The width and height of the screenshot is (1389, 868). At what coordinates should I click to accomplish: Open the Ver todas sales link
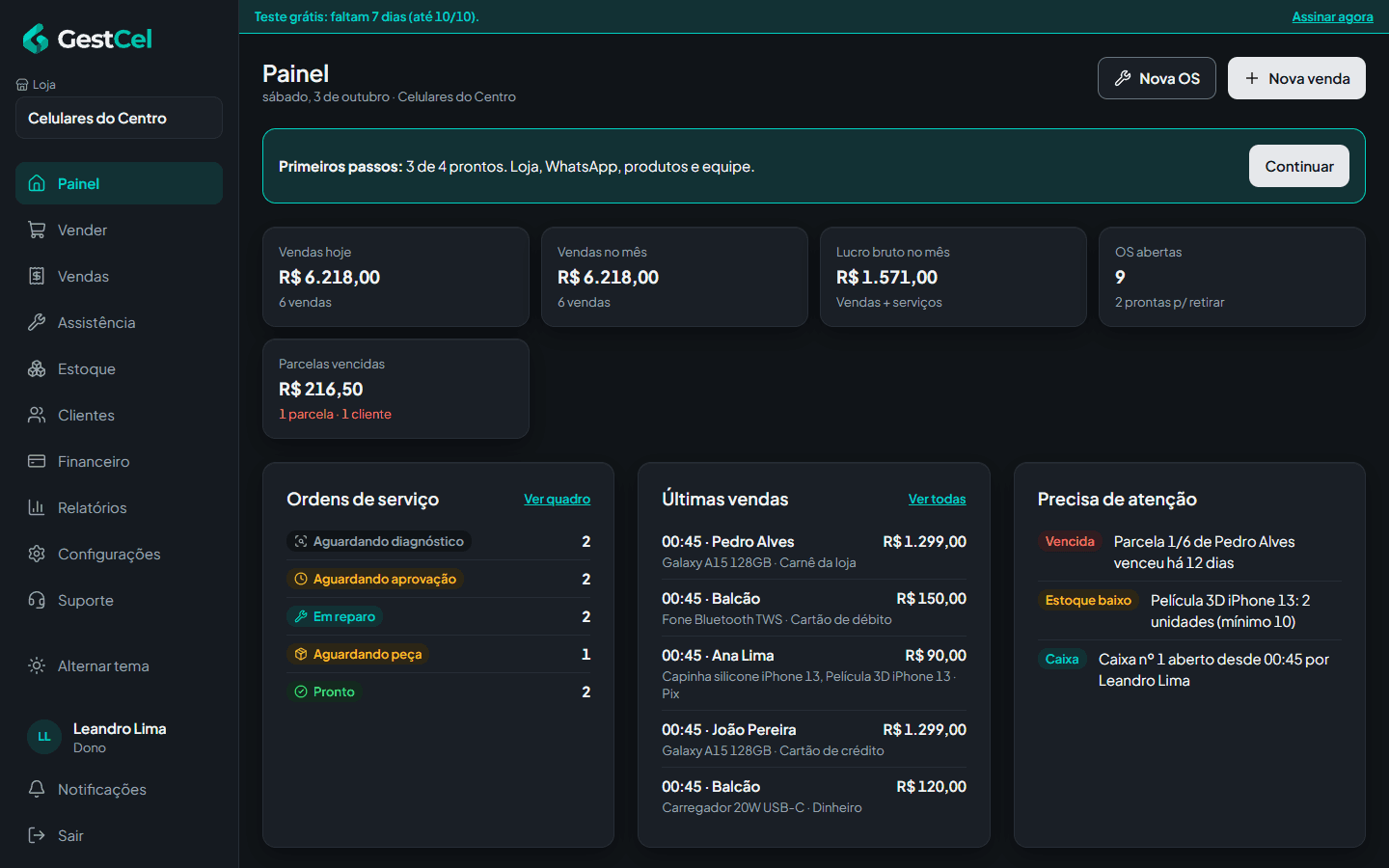(937, 499)
